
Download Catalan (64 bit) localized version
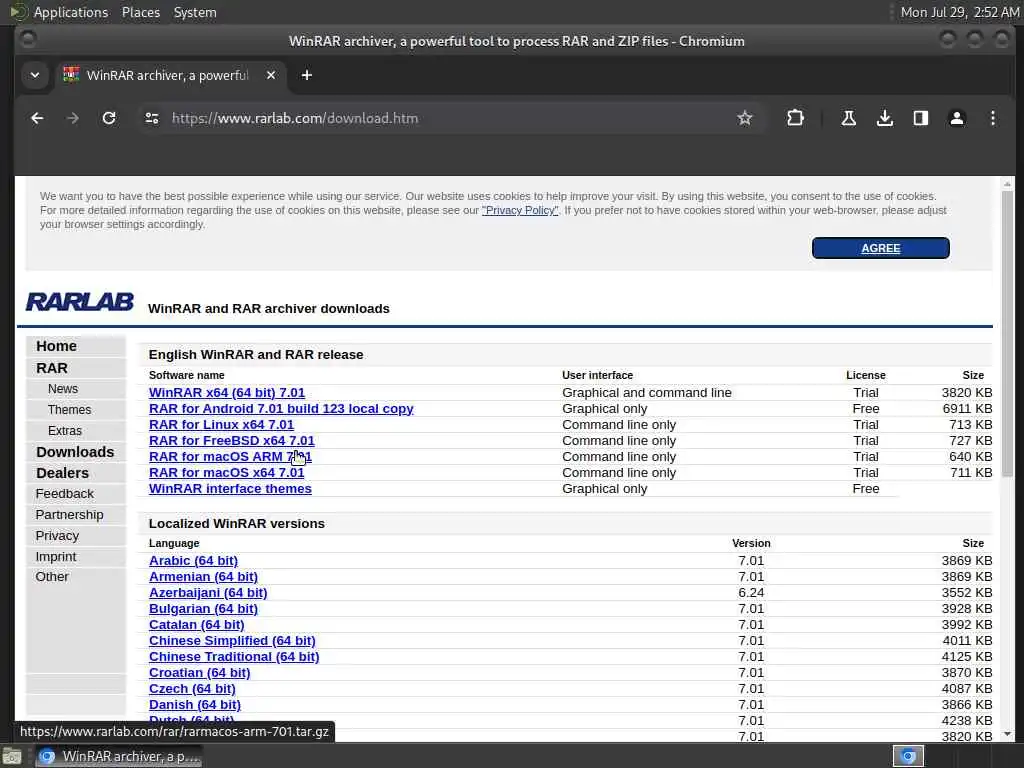(197, 624)
